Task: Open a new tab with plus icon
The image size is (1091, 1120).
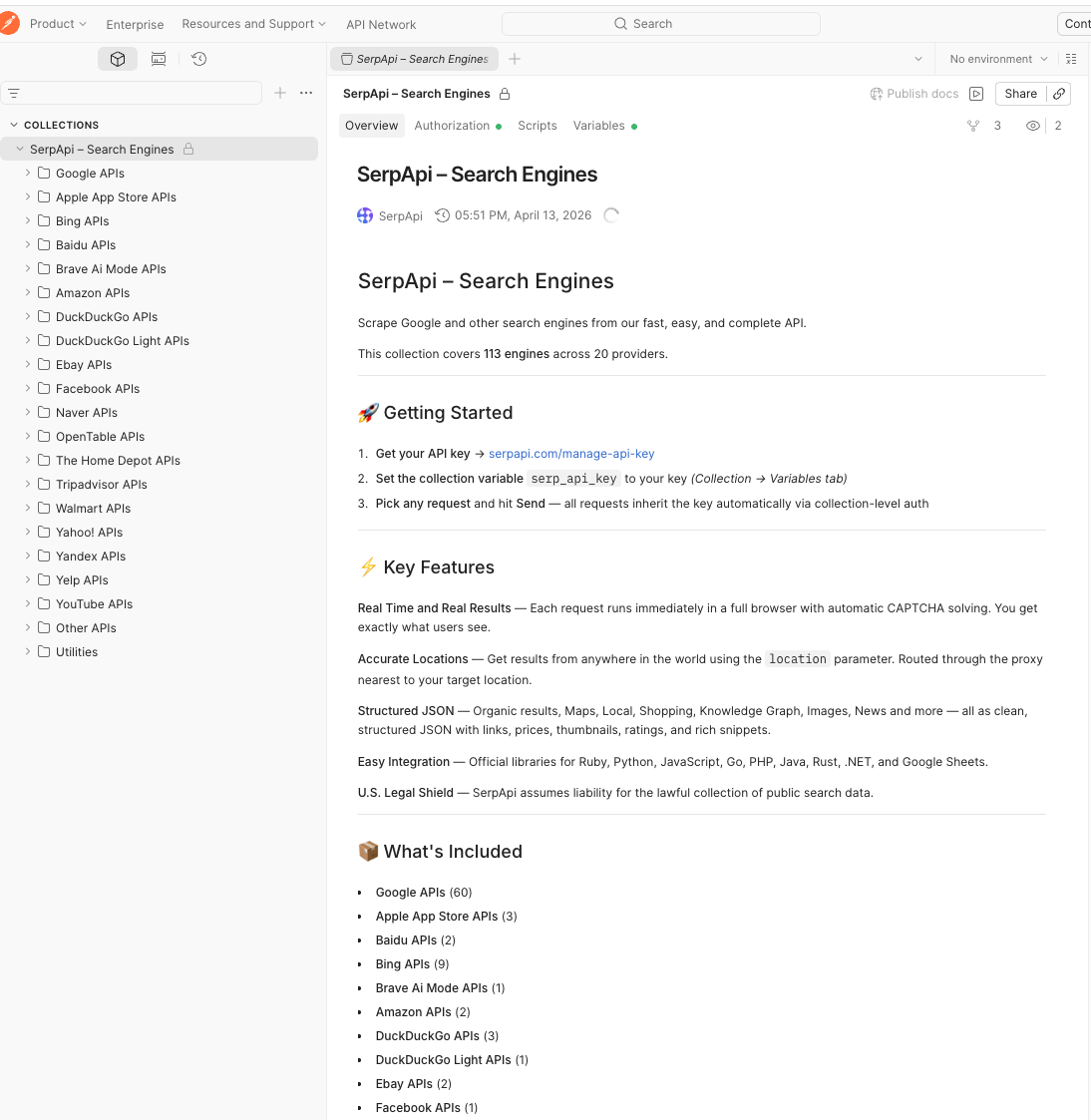Action: [x=514, y=59]
